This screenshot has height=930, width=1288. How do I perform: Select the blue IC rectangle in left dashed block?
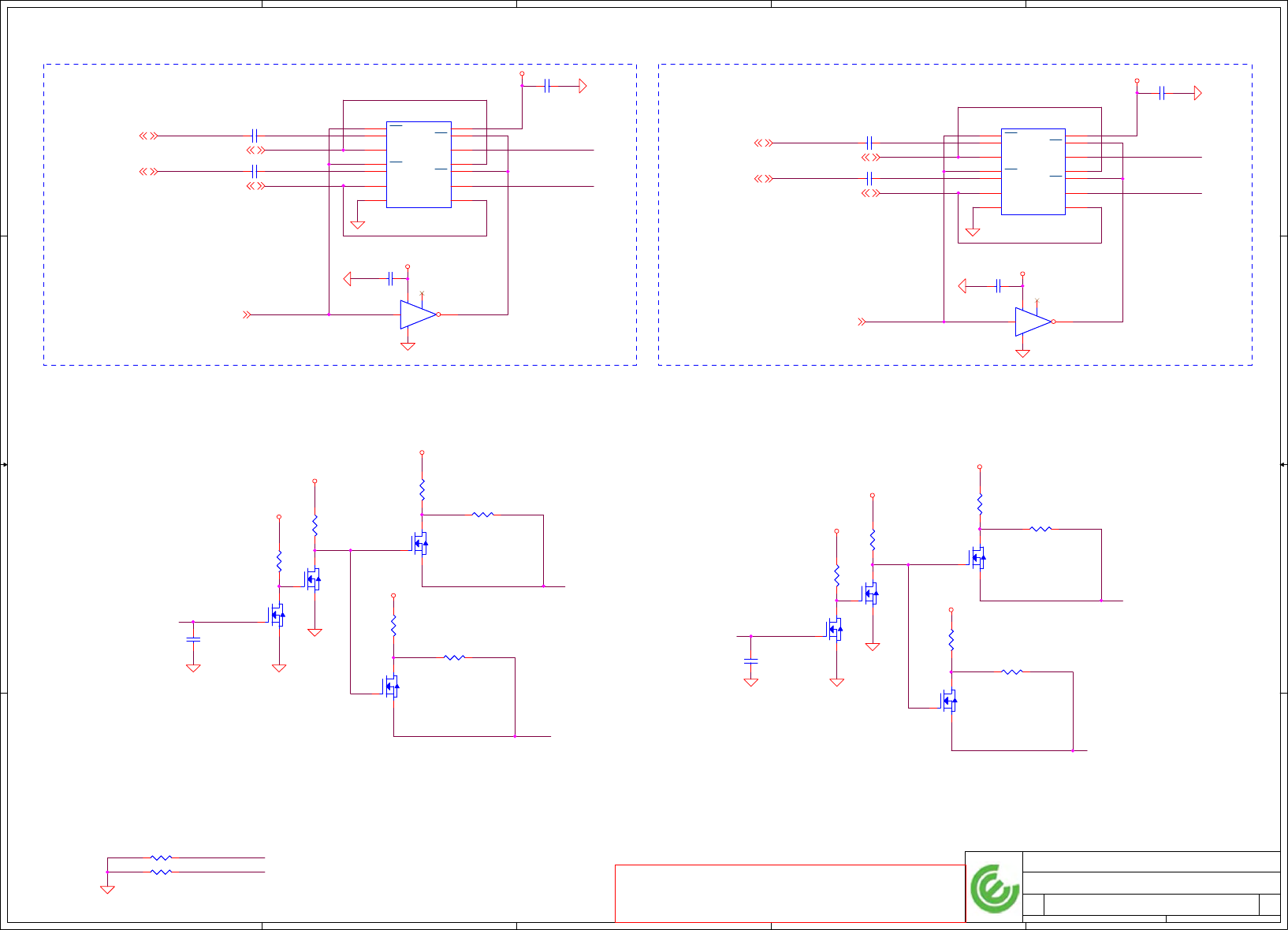(x=419, y=165)
